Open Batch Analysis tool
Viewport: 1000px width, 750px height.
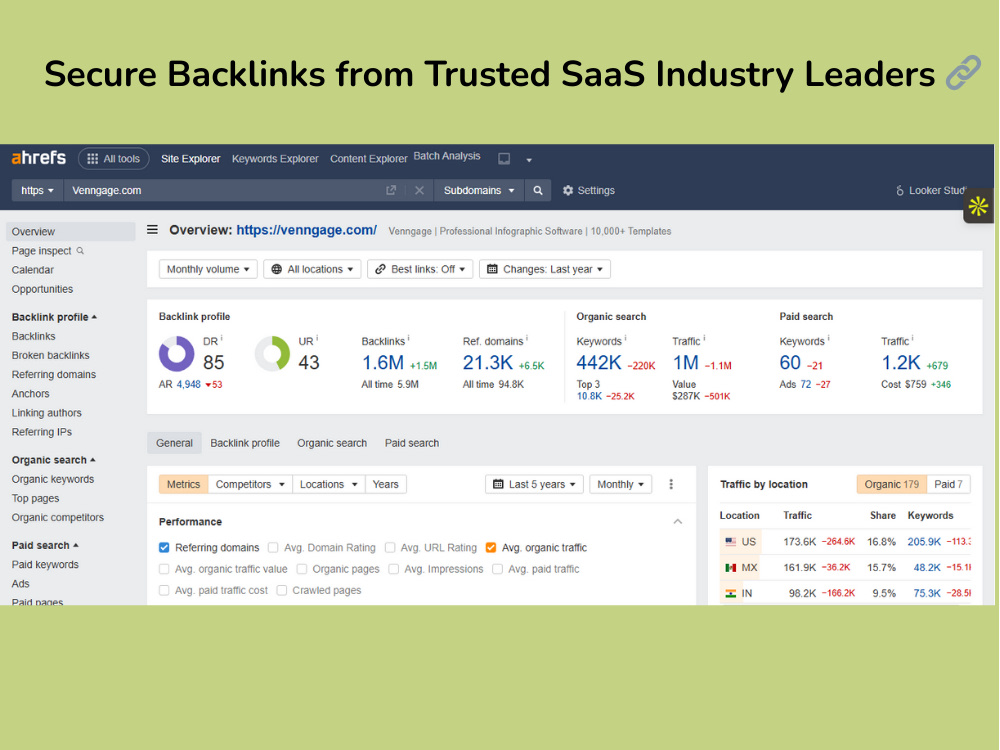point(446,156)
